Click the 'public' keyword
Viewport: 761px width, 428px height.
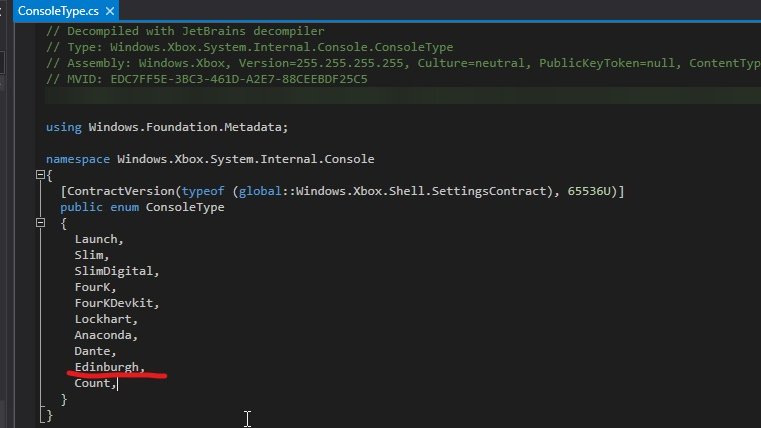(81, 207)
